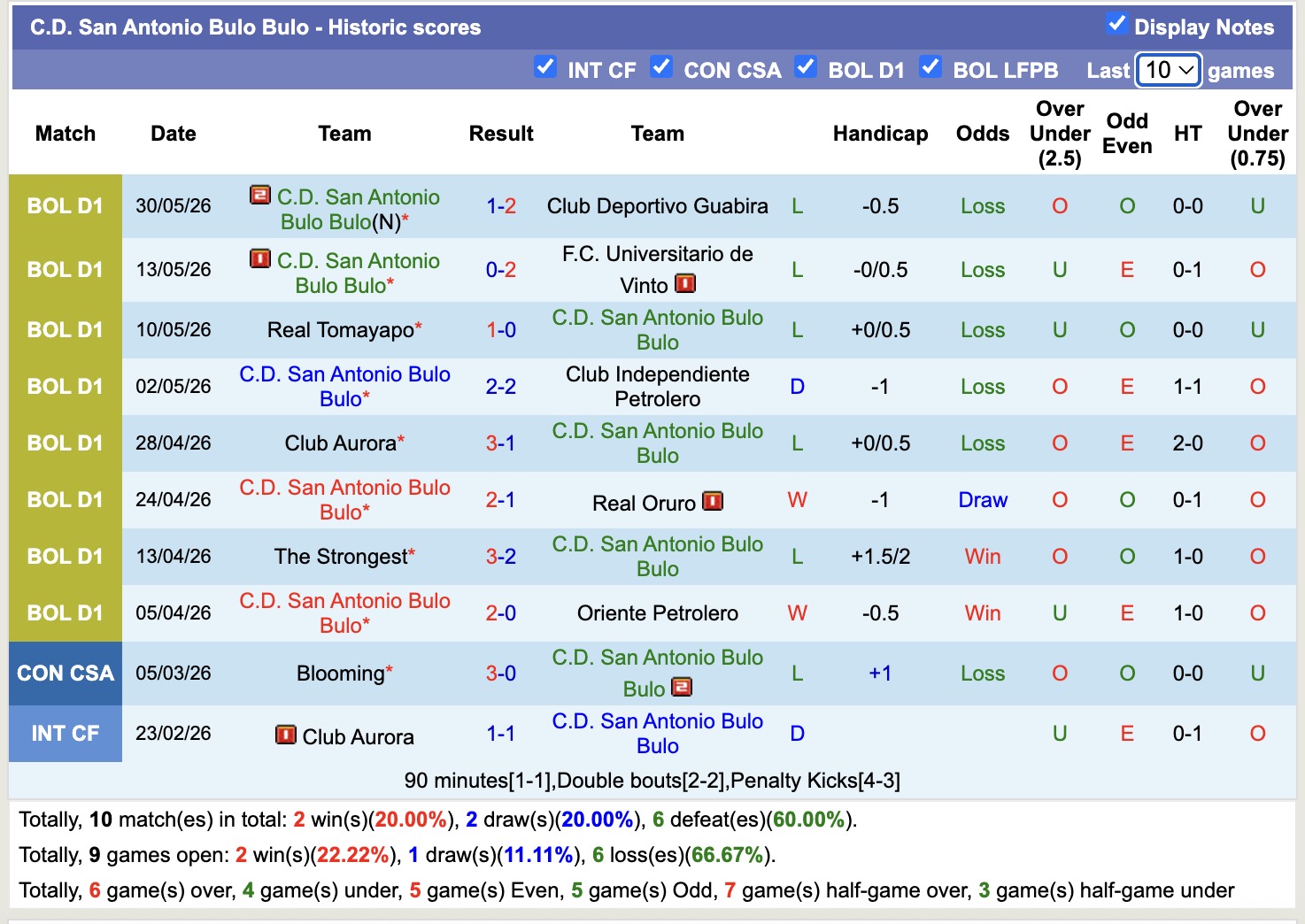This screenshot has width=1305, height=924.
Task: Click The Strongest team name
Action: tap(341, 557)
